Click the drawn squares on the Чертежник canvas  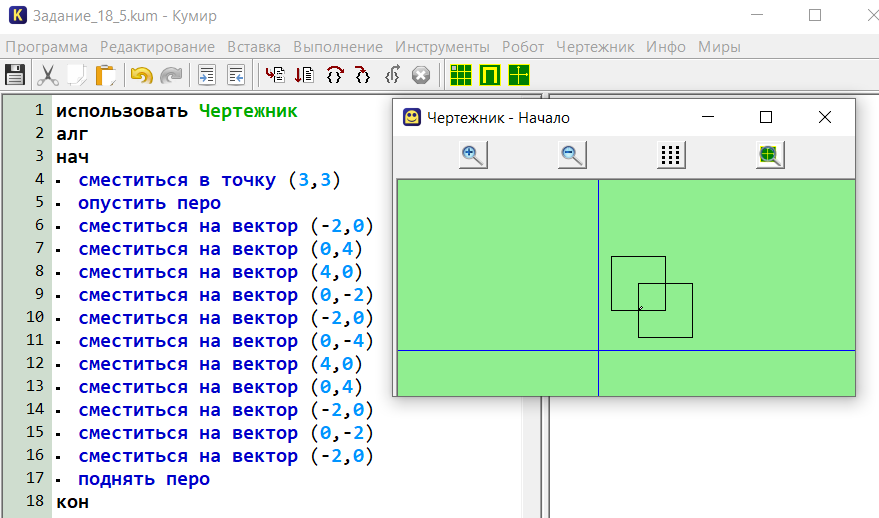tap(652, 297)
